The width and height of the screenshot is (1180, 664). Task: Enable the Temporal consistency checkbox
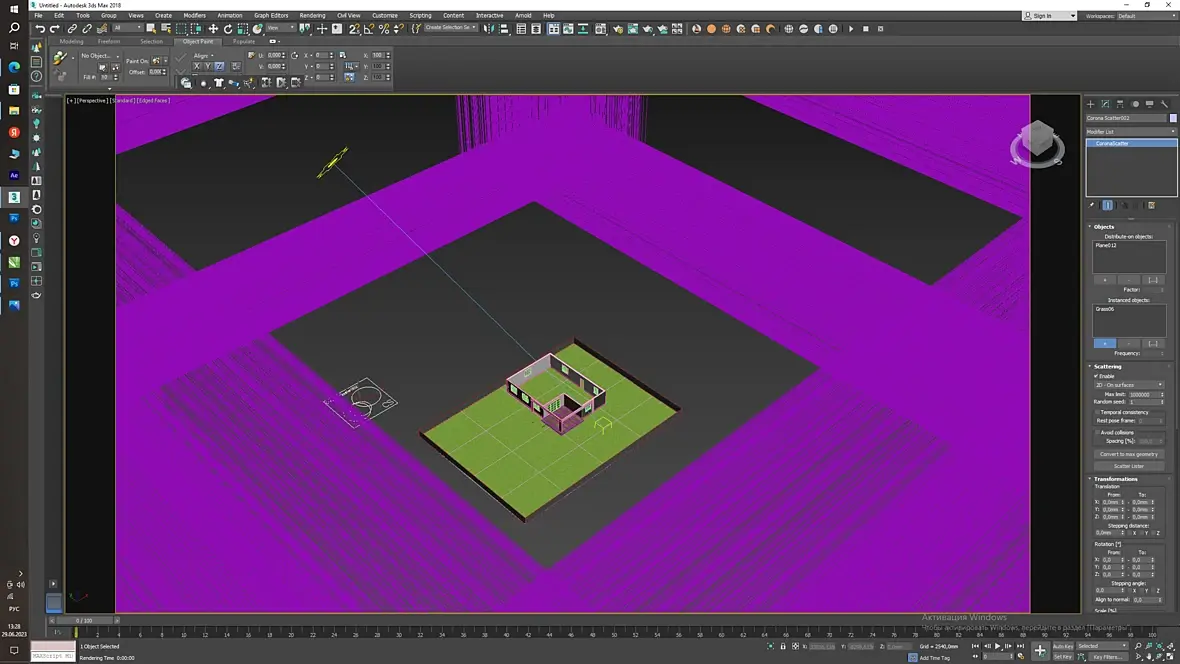click(x=1096, y=413)
